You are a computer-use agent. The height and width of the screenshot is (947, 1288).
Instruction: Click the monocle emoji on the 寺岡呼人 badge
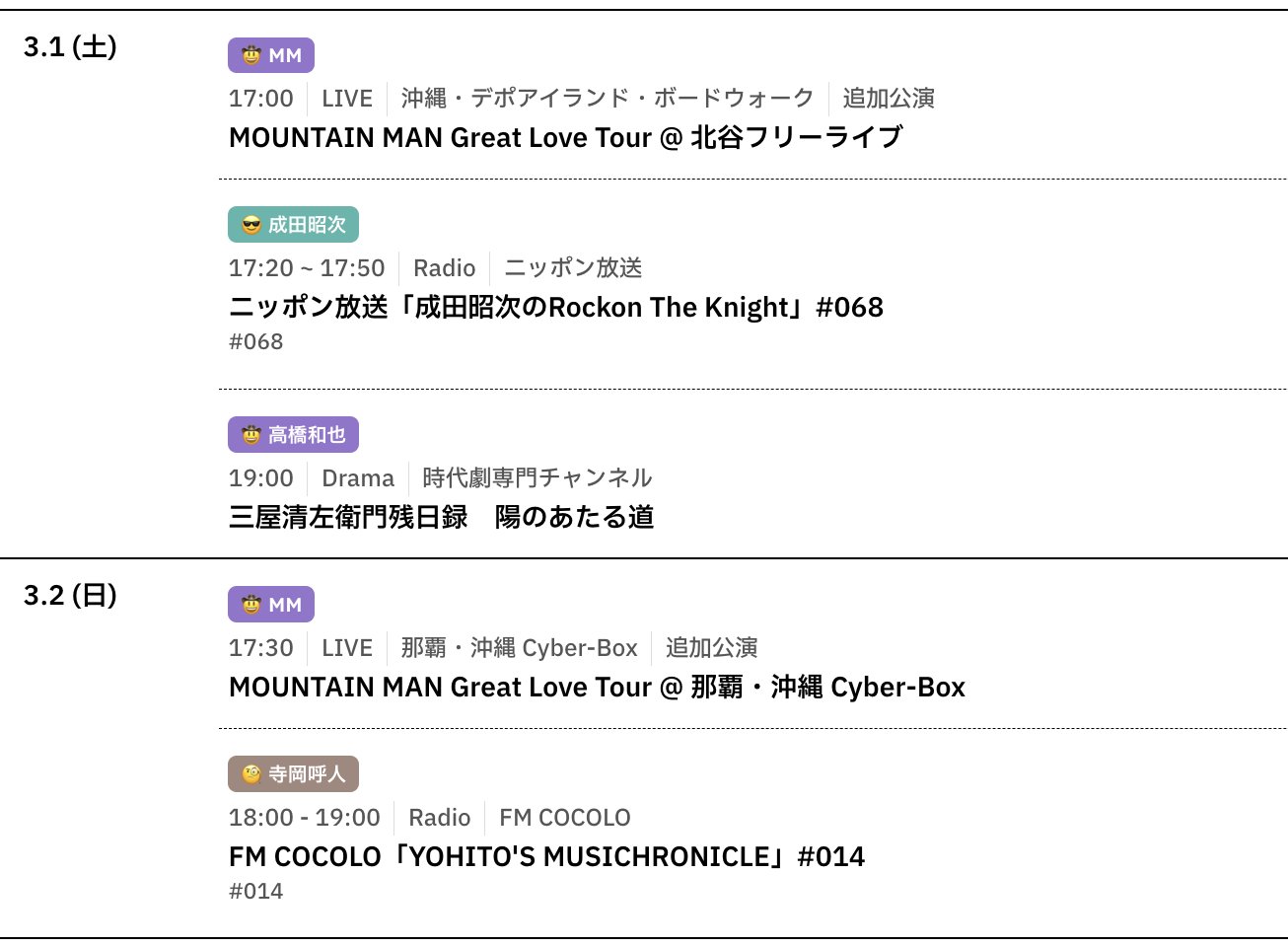(251, 774)
